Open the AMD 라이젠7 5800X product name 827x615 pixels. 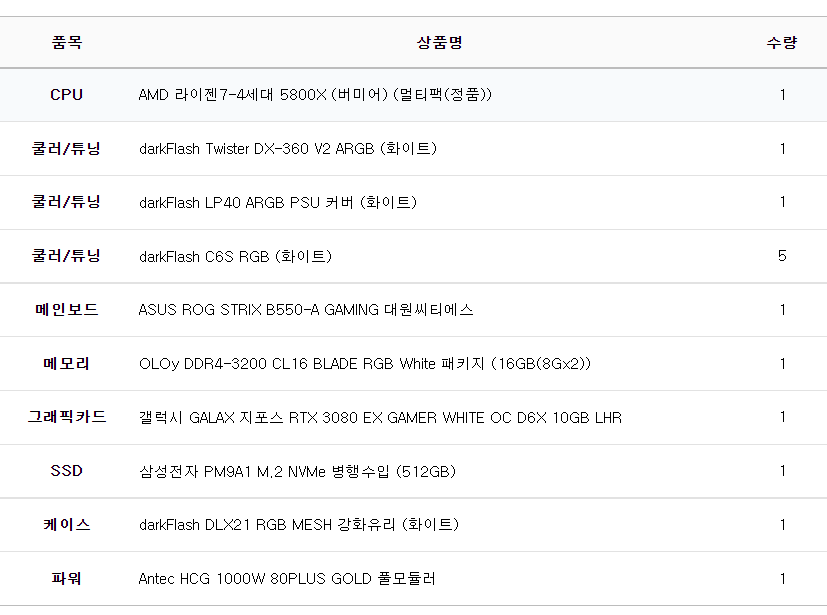[x=315, y=95]
